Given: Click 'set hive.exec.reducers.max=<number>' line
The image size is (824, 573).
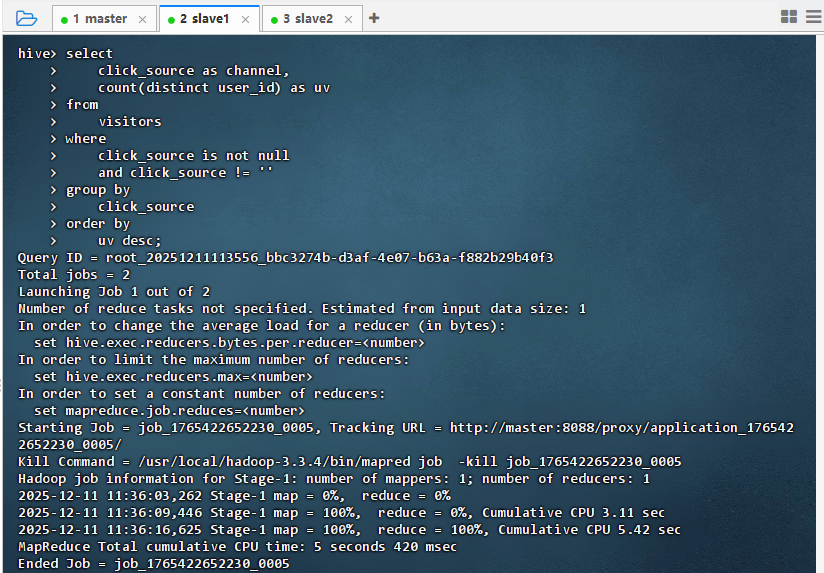Looking at the screenshot, I should (173, 377).
